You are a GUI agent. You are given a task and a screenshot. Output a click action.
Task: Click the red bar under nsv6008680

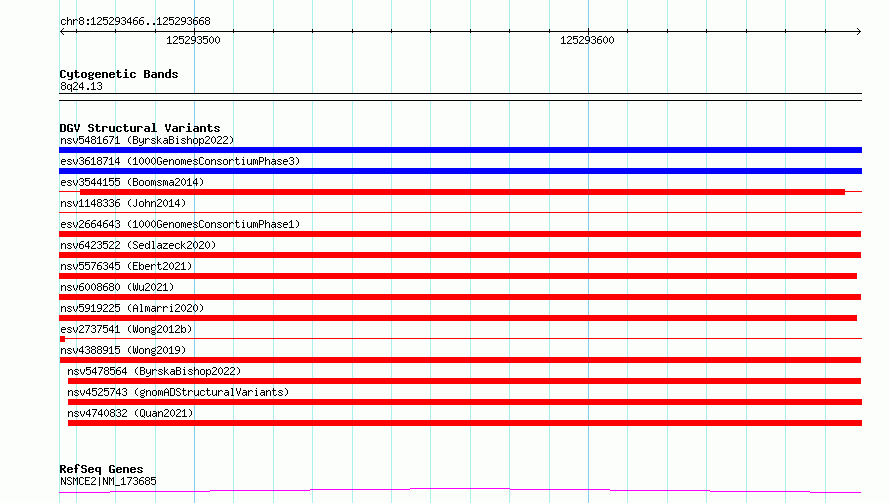click(x=460, y=297)
